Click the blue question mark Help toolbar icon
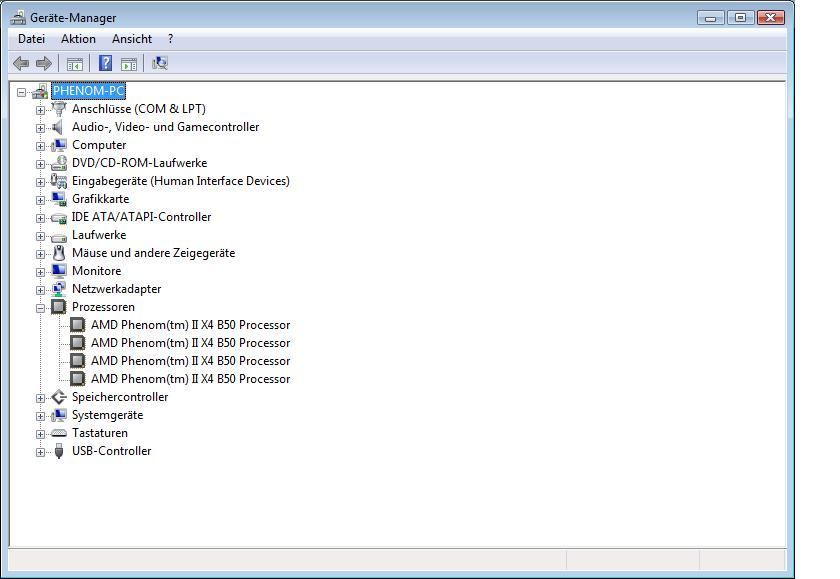Viewport: 840px width, 579px height. [106, 63]
